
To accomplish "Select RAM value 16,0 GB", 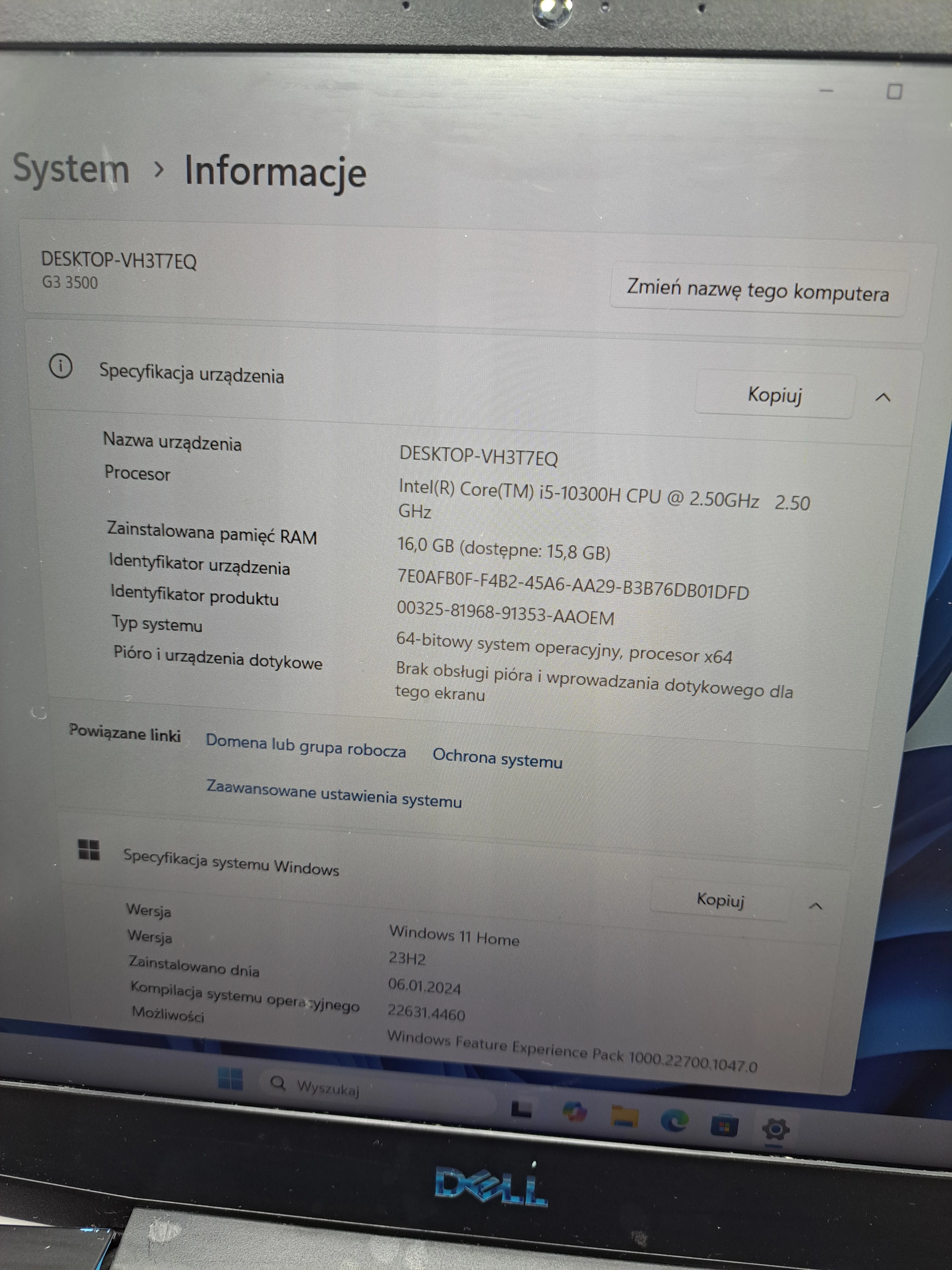I will (504, 548).
